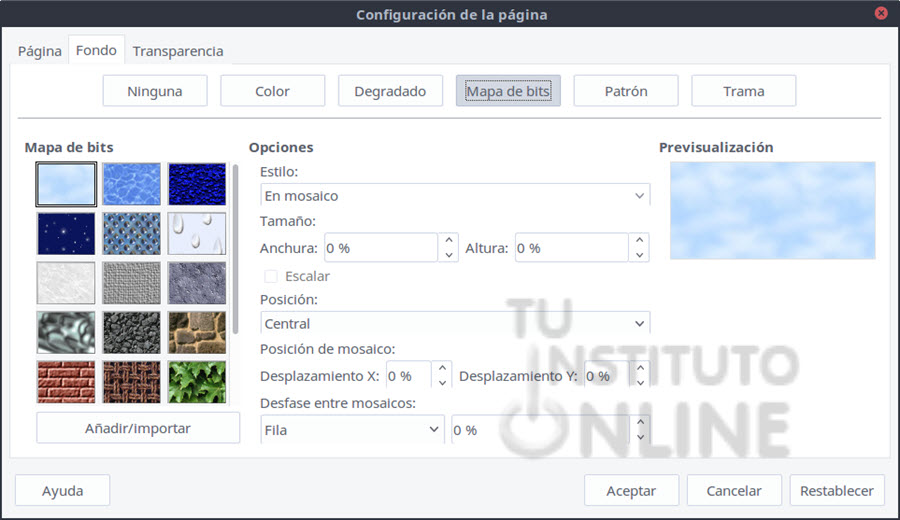Close the Configuración de la página dialog

pos(881,13)
